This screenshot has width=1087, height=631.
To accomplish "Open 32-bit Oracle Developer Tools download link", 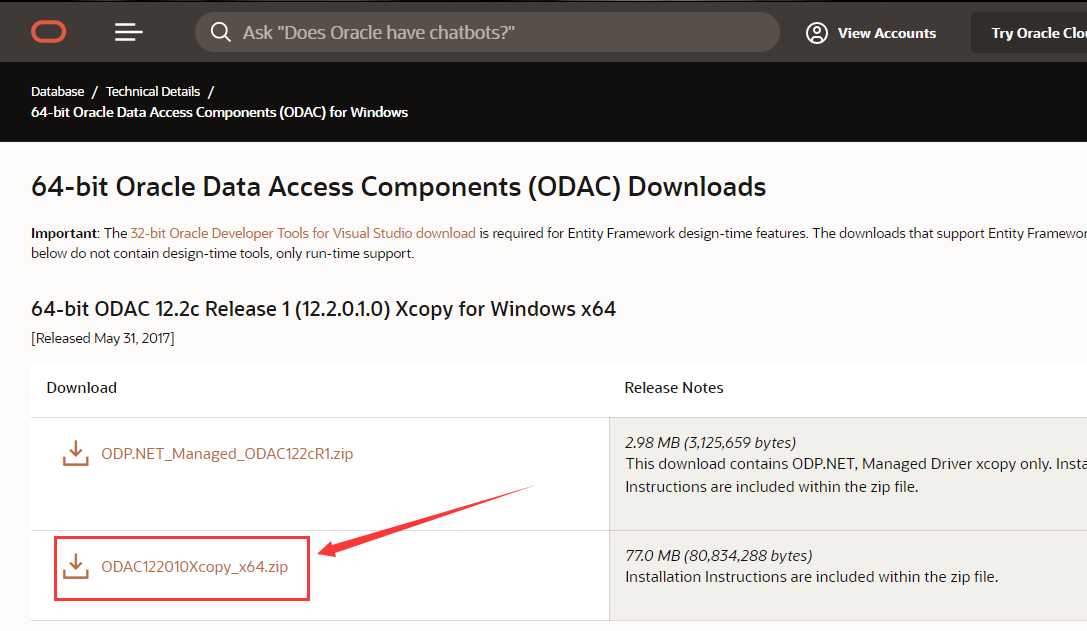I will tap(303, 233).
